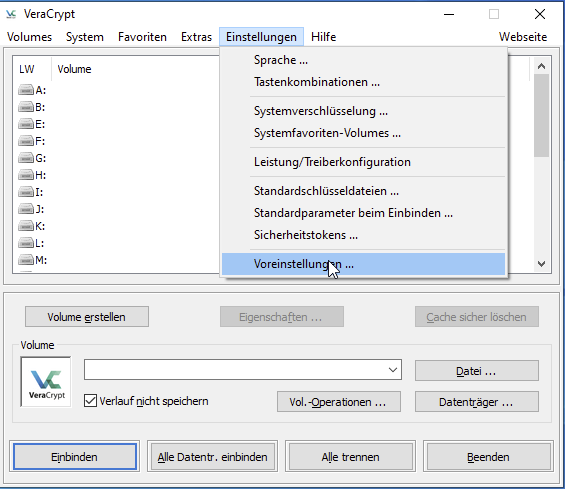Click into the volume path input field
Image resolution: width=565 pixels, height=489 pixels.
coord(235,370)
